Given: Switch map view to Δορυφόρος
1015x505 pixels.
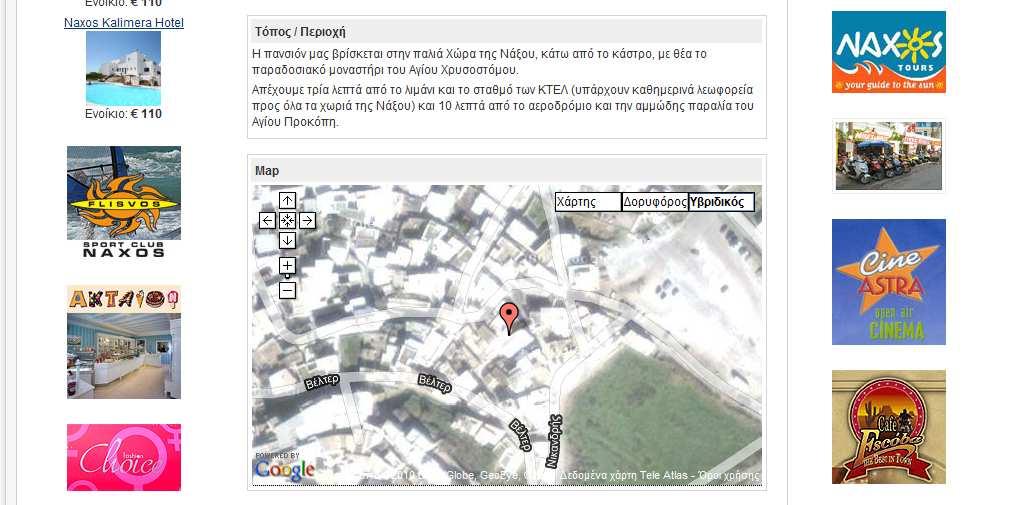Looking at the screenshot, I should (x=655, y=202).
